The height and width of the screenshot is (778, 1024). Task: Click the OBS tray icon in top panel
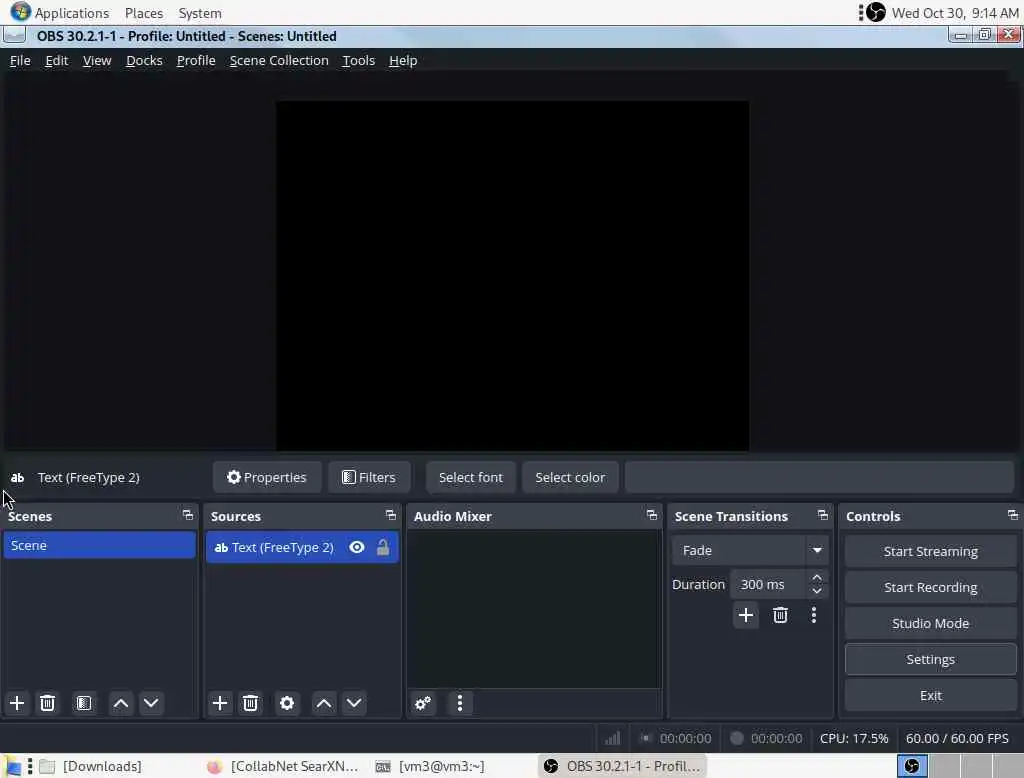(876, 12)
